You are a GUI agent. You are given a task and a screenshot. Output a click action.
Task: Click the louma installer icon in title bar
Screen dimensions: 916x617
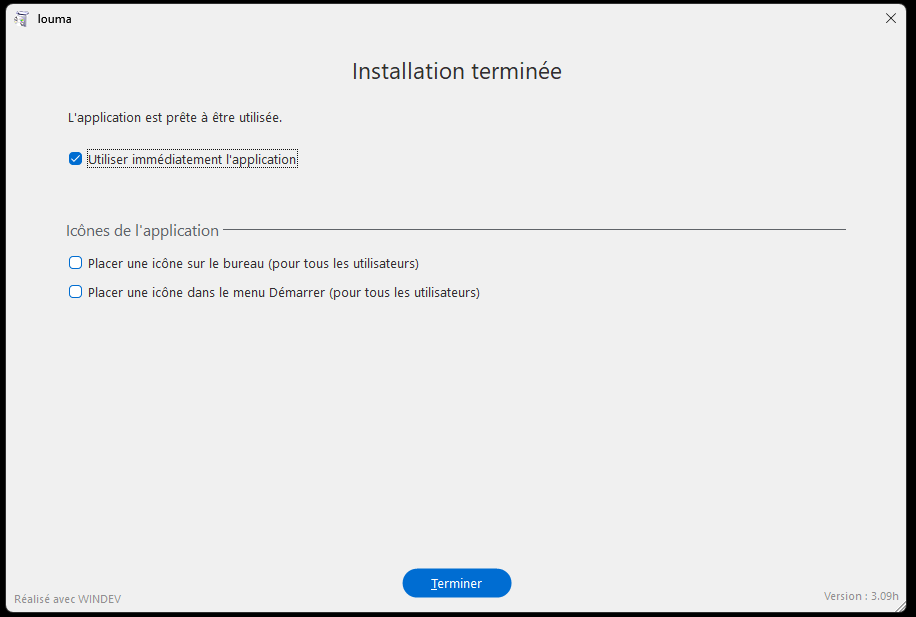point(22,19)
